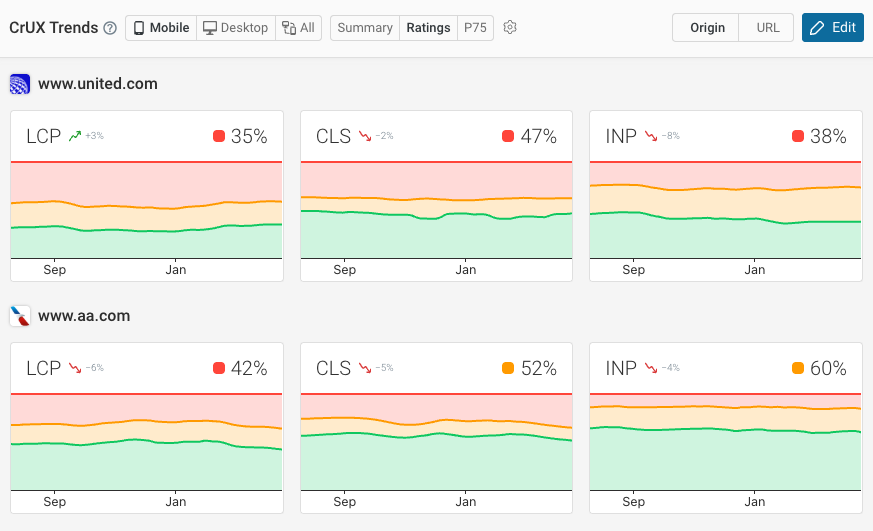Click the blue Edit button
Image resolution: width=873 pixels, height=531 pixels.
click(x=833, y=28)
